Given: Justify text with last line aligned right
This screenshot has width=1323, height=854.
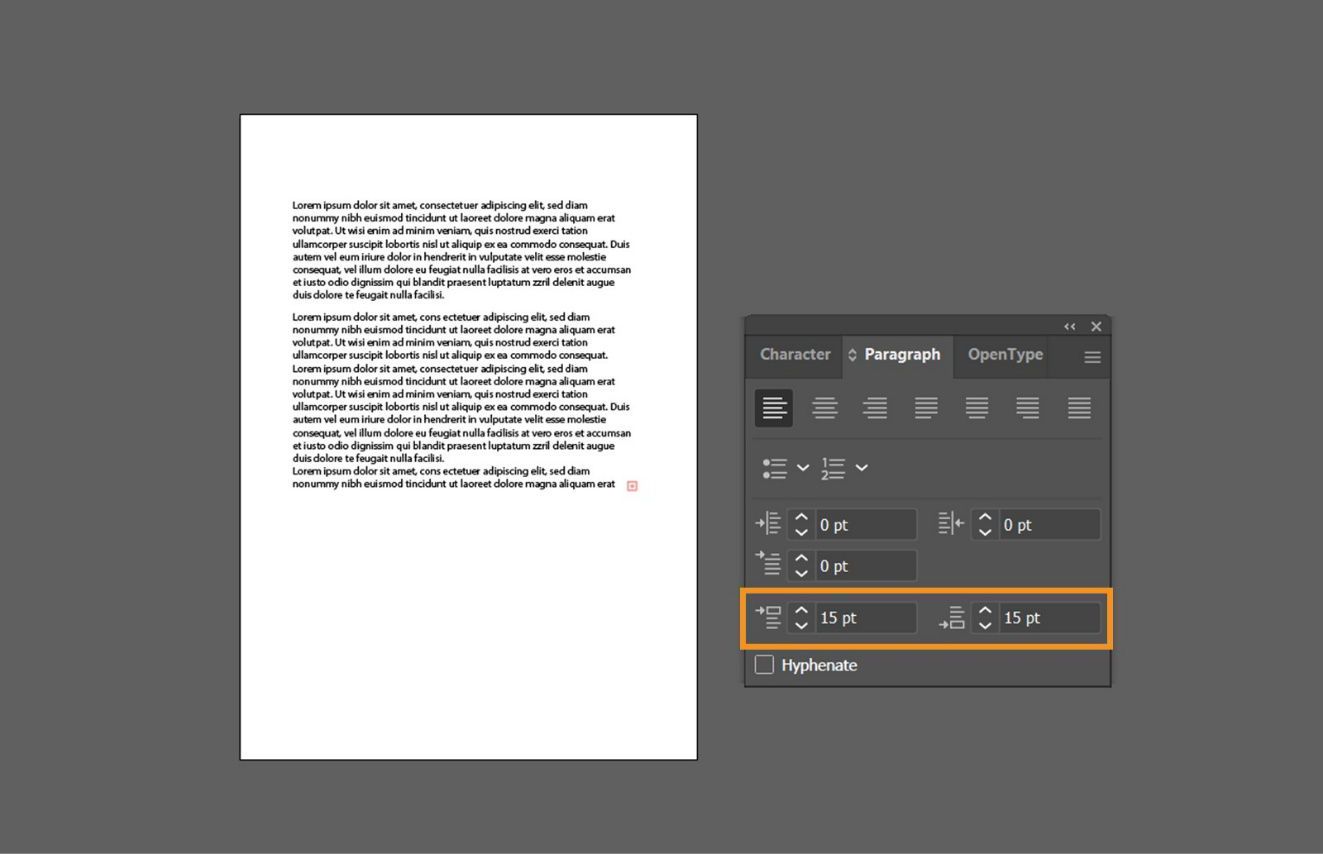Looking at the screenshot, I should (1028, 408).
